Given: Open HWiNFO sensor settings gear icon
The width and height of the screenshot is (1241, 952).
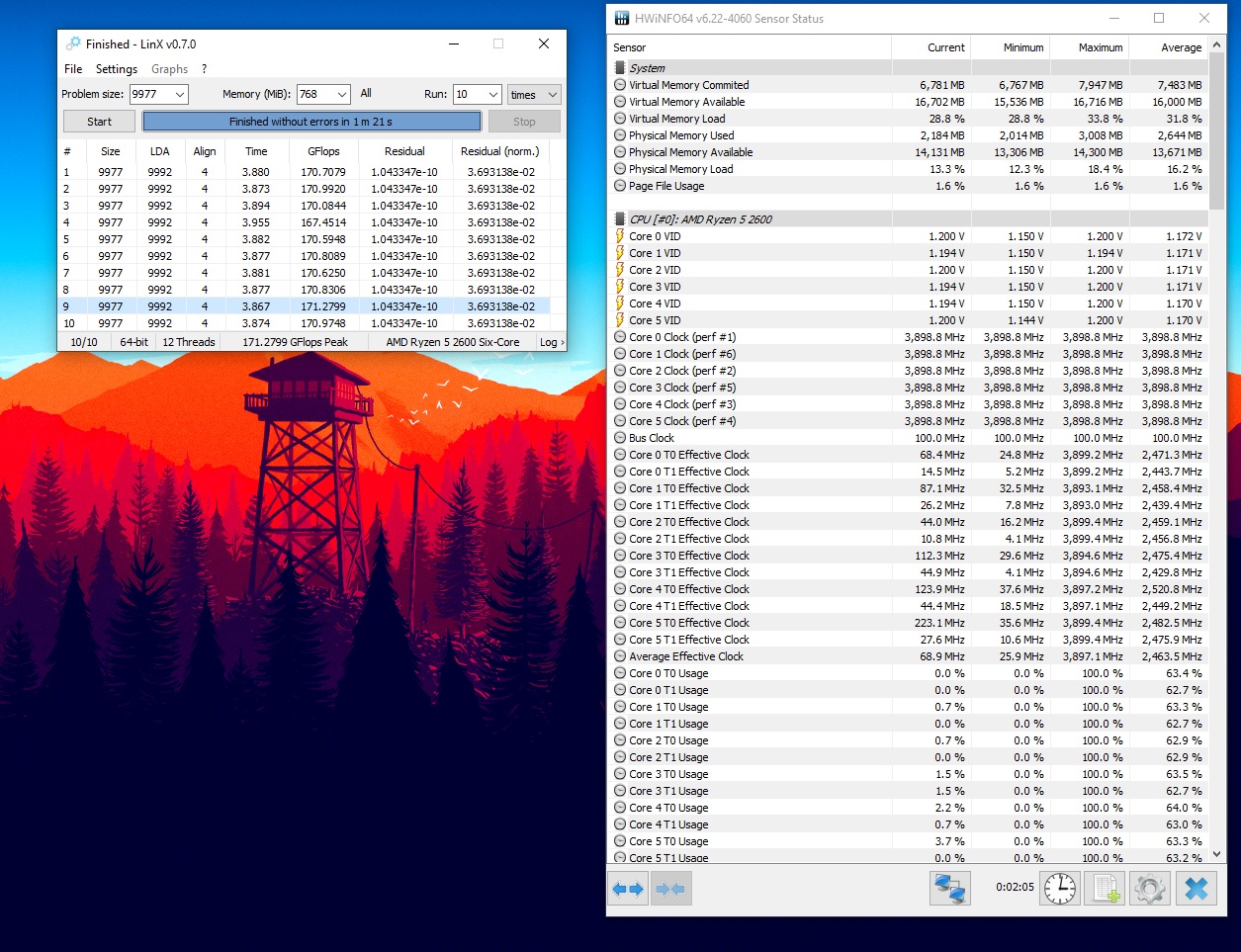Looking at the screenshot, I should pyautogui.click(x=1150, y=889).
